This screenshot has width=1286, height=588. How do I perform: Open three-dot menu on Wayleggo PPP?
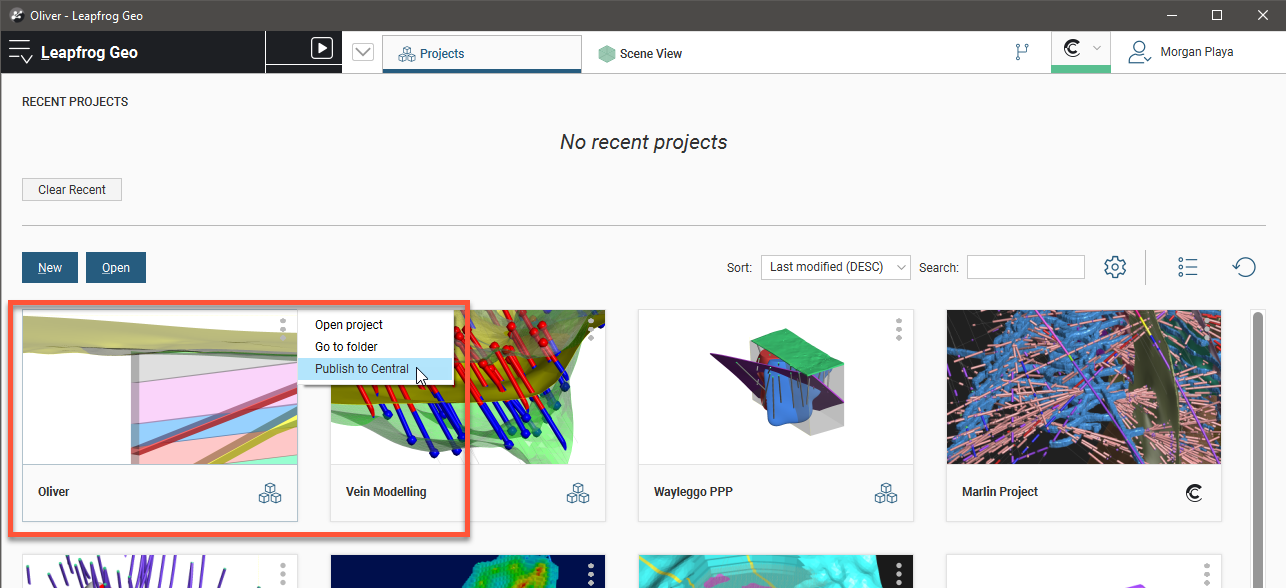899,329
